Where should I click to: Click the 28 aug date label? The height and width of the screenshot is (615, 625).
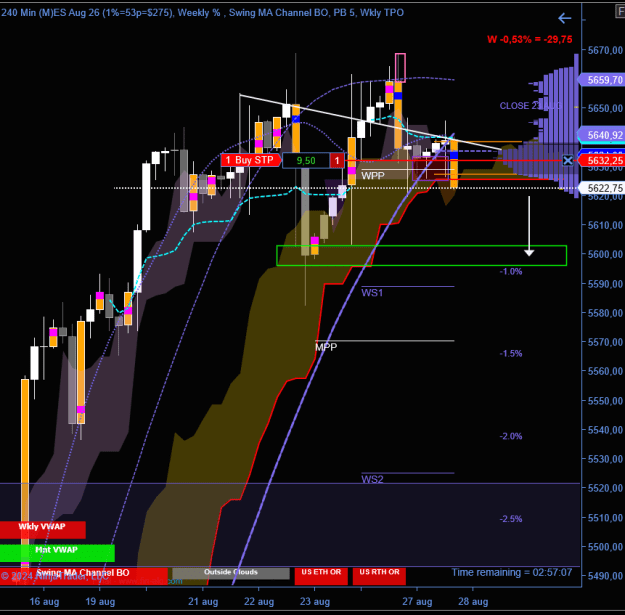[x=473, y=601]
